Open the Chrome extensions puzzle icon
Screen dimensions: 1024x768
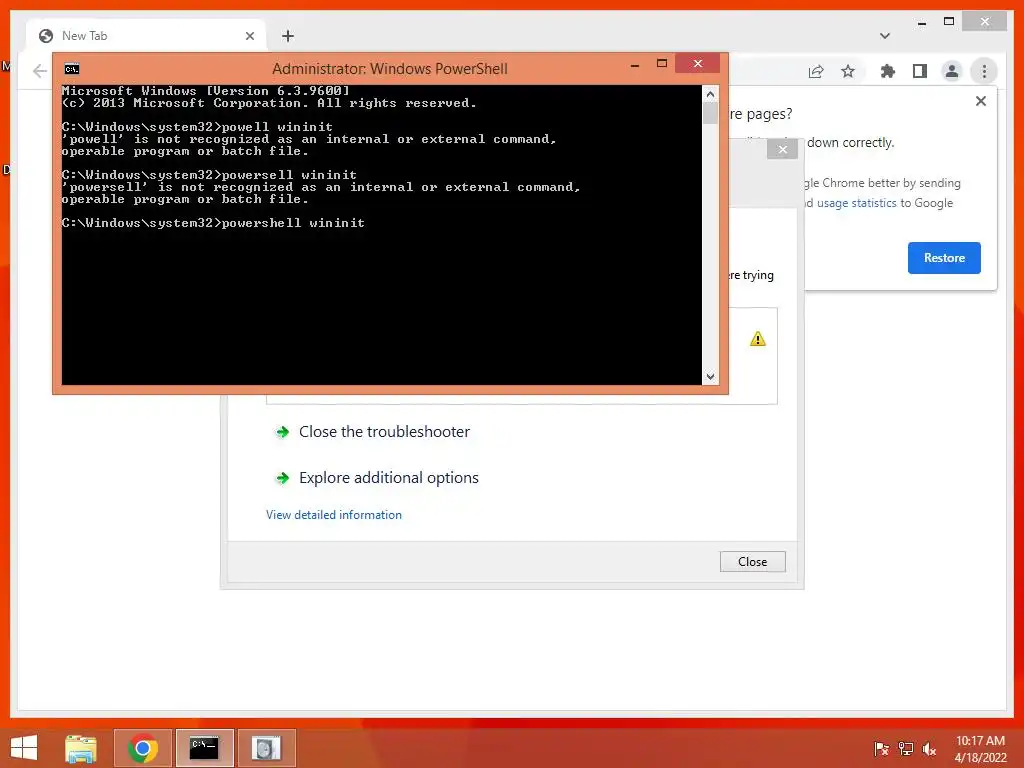point(888,71)
